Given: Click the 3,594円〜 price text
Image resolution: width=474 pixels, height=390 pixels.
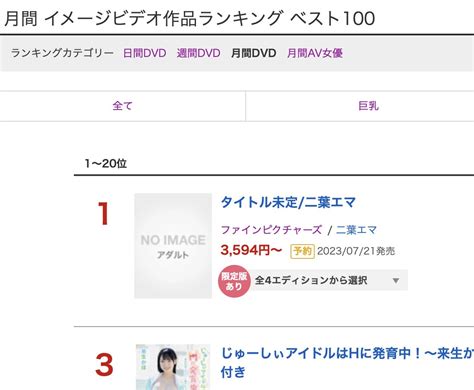Looking at the screenshot, I should click(x=251, y=250).
